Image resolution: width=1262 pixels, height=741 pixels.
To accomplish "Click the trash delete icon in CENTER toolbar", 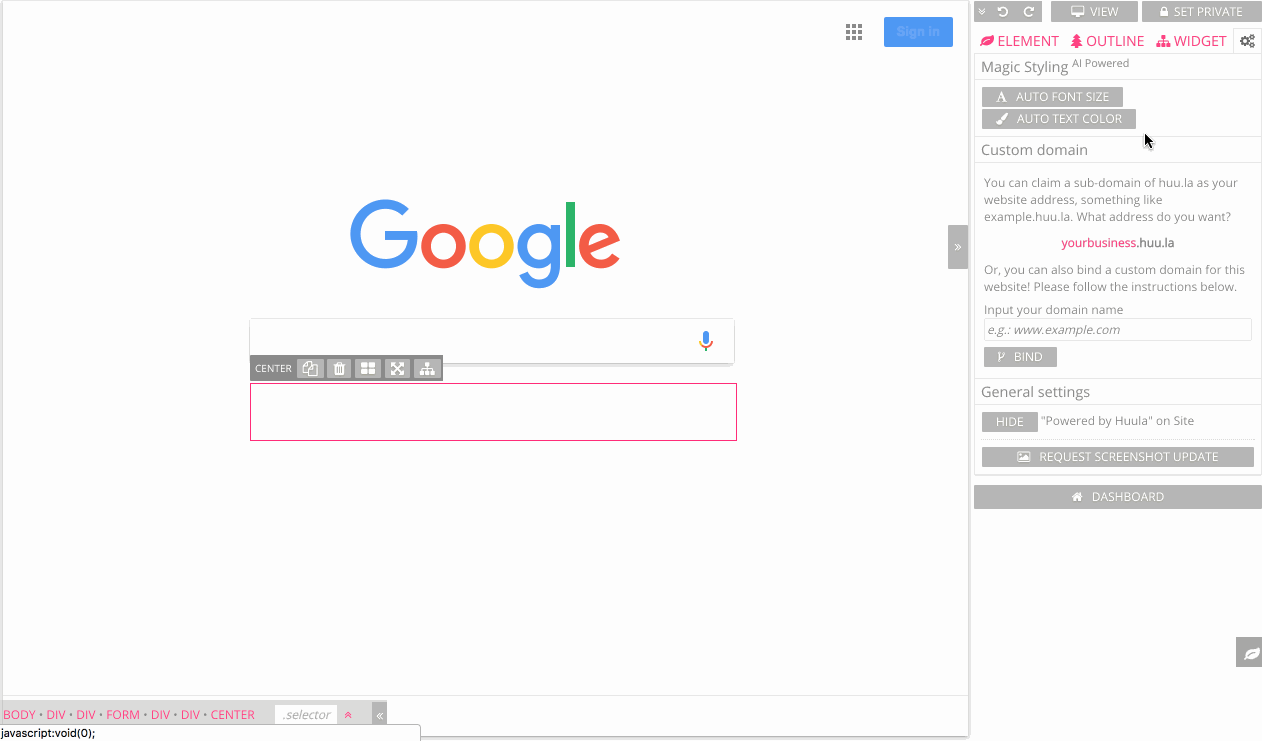I will click(339, 369).
